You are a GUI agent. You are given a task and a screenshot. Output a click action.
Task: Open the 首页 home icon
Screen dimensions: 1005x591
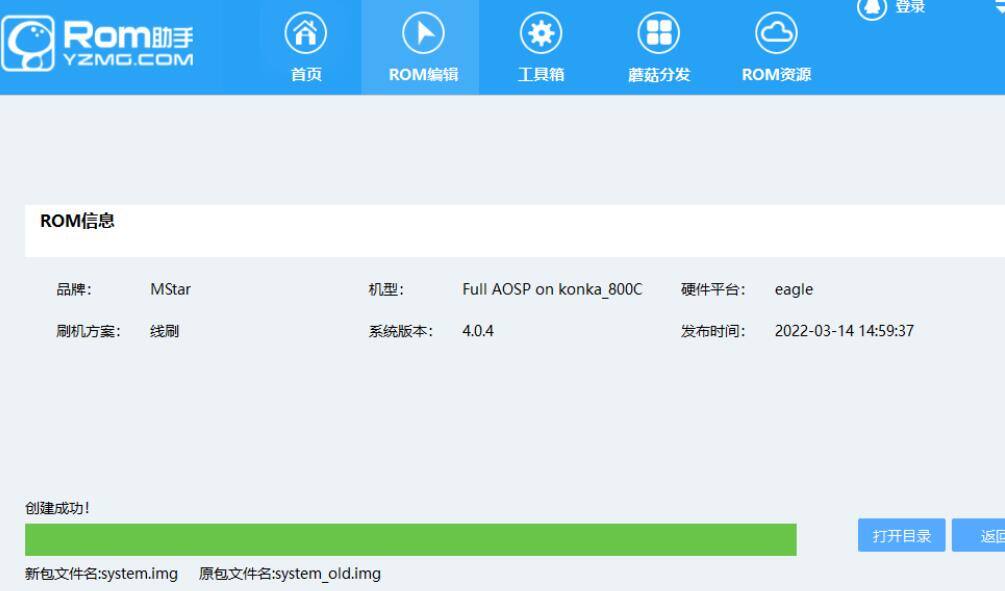tap(304, 33)
